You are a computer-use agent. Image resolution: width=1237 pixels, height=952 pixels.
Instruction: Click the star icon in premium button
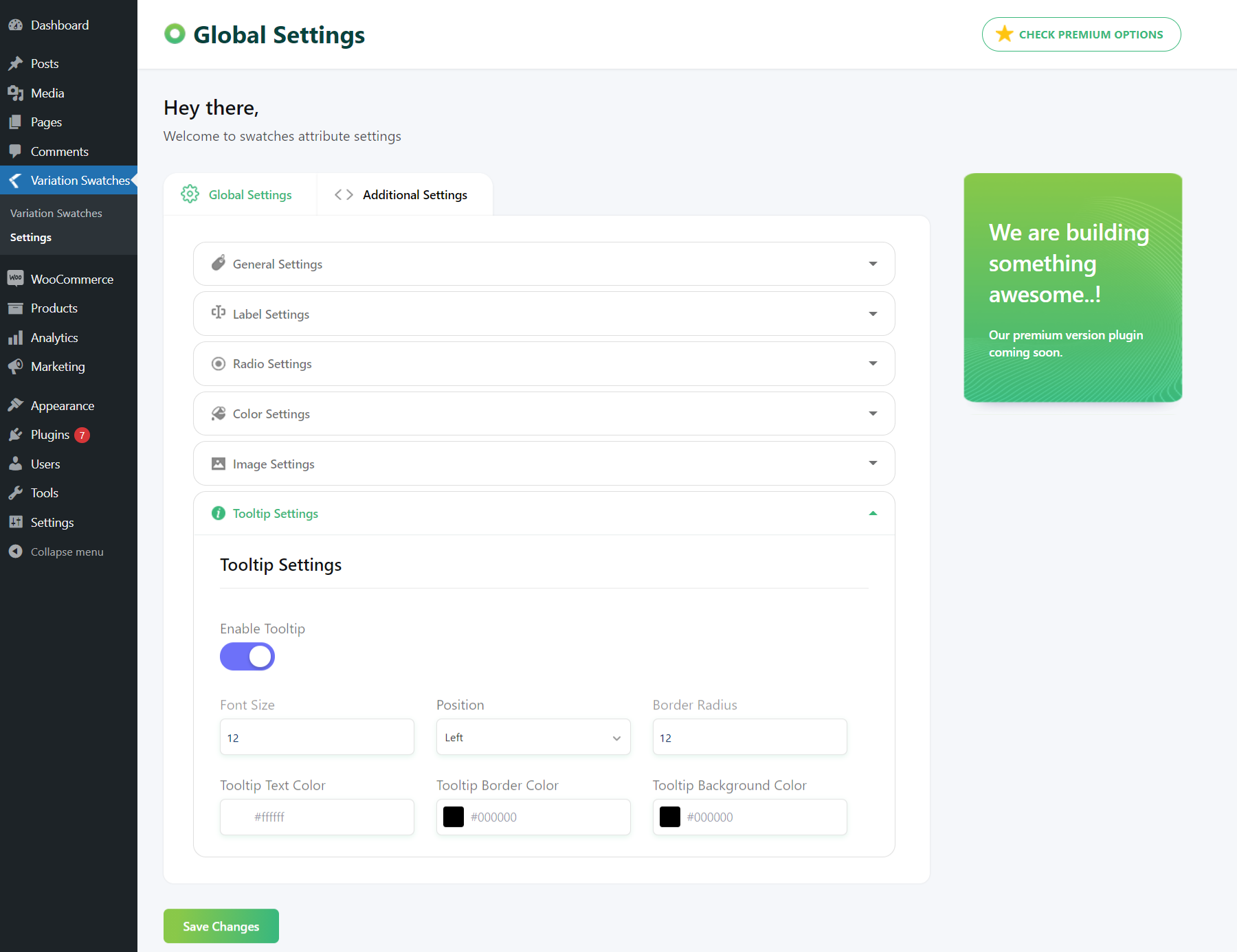coord(1004,34)
